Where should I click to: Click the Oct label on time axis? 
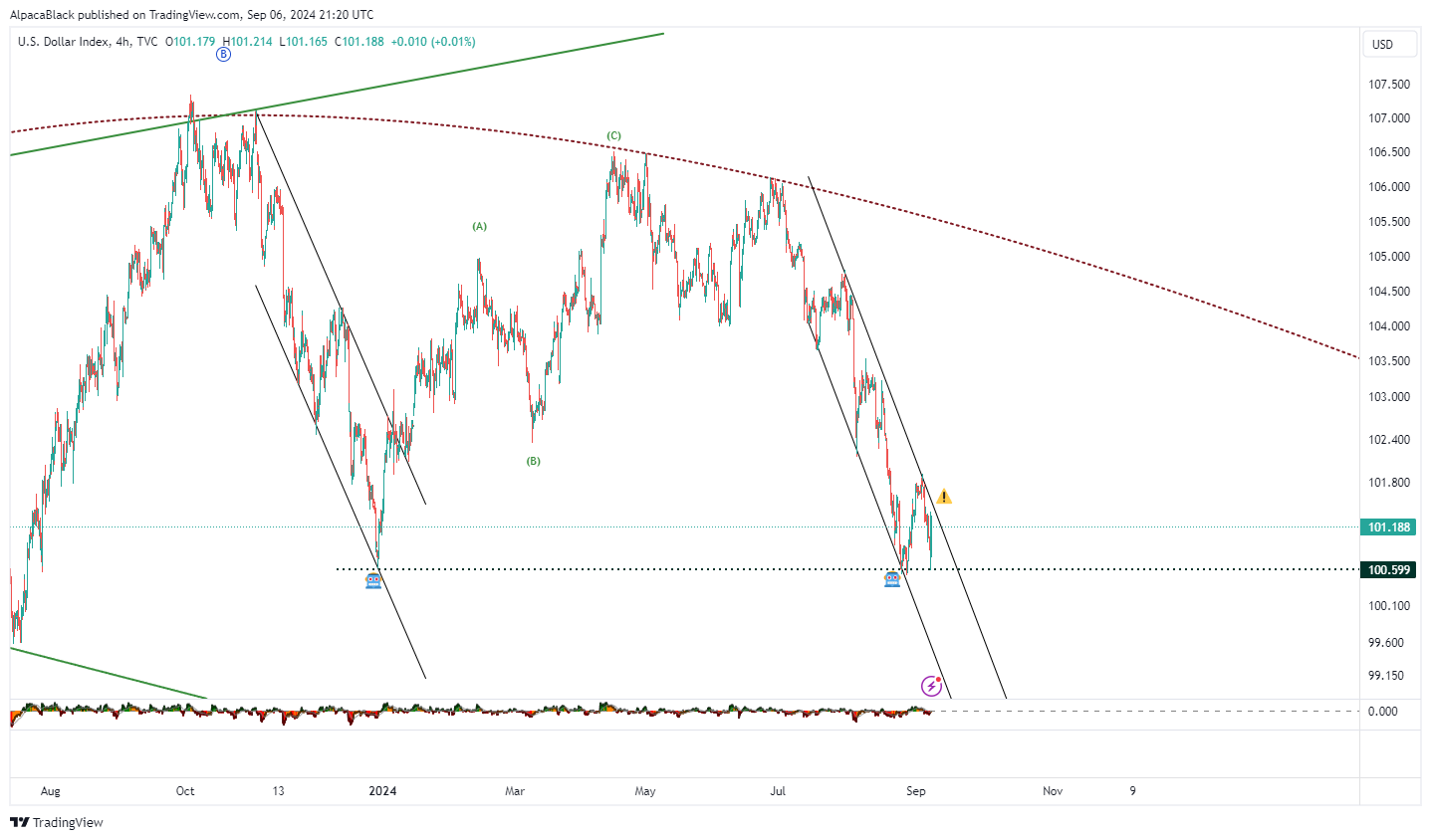[185, 791]
